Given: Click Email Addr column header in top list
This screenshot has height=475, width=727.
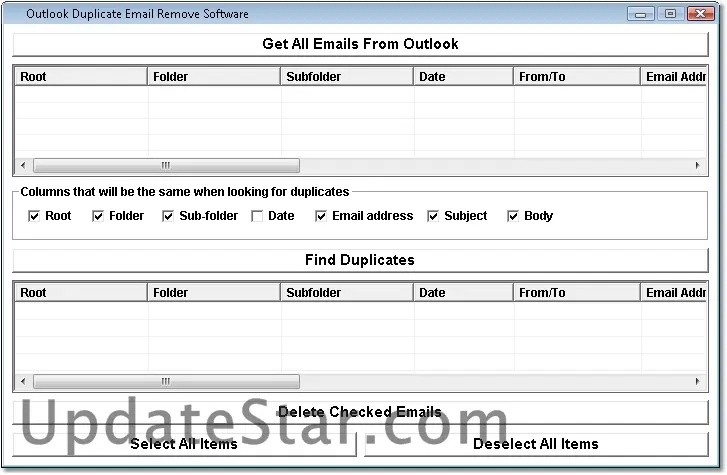Looking at the screenshot, I should [x=674, y=77].
